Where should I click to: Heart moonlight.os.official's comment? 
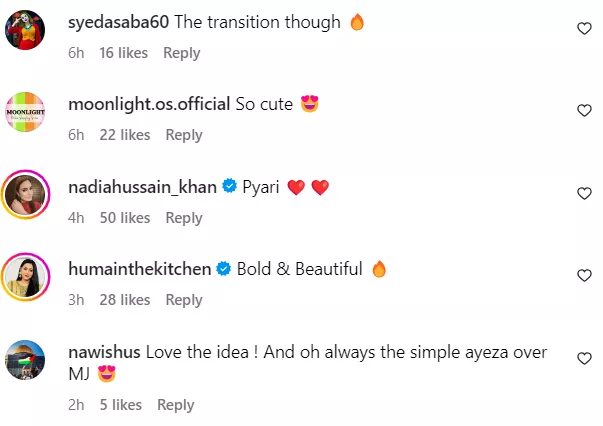(585, 111)
